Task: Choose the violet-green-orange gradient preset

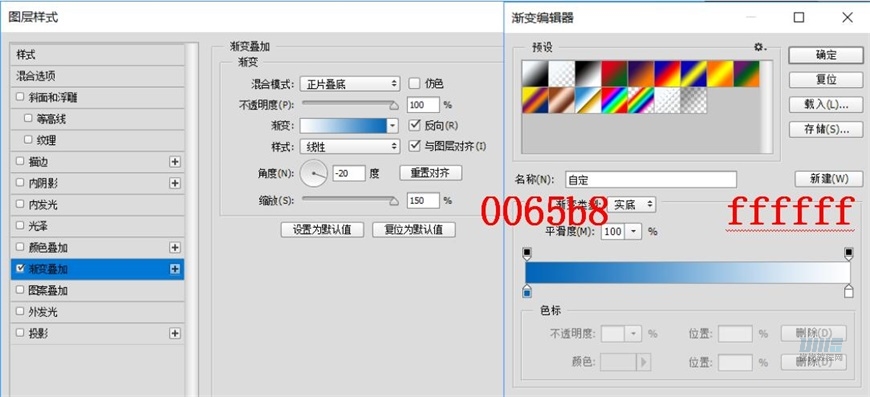Action: [x=747, y=73]
